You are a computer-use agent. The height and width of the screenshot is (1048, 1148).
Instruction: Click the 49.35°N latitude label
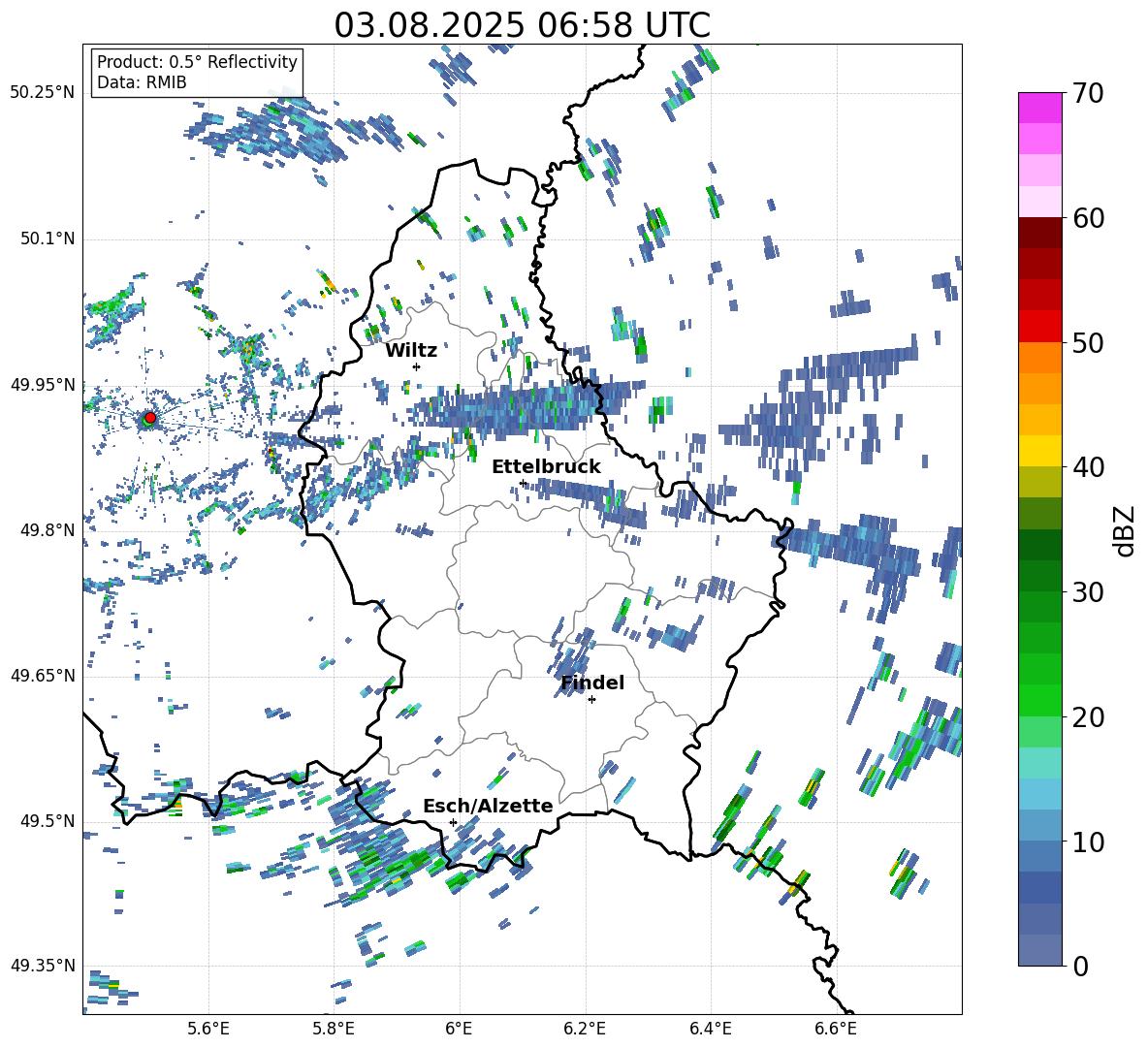click(43, 966)
